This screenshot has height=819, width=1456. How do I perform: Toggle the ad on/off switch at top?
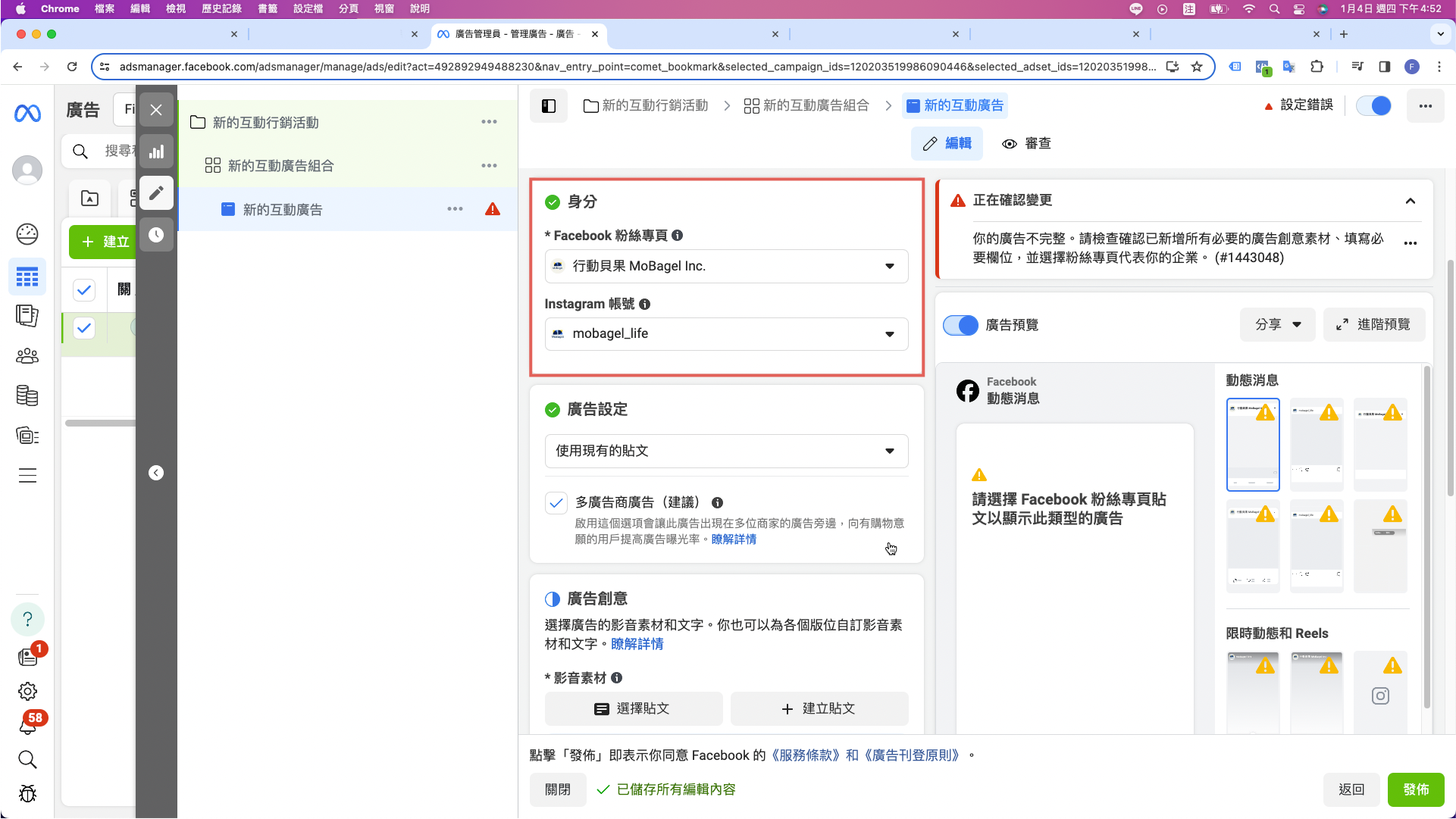point(1373,106)
